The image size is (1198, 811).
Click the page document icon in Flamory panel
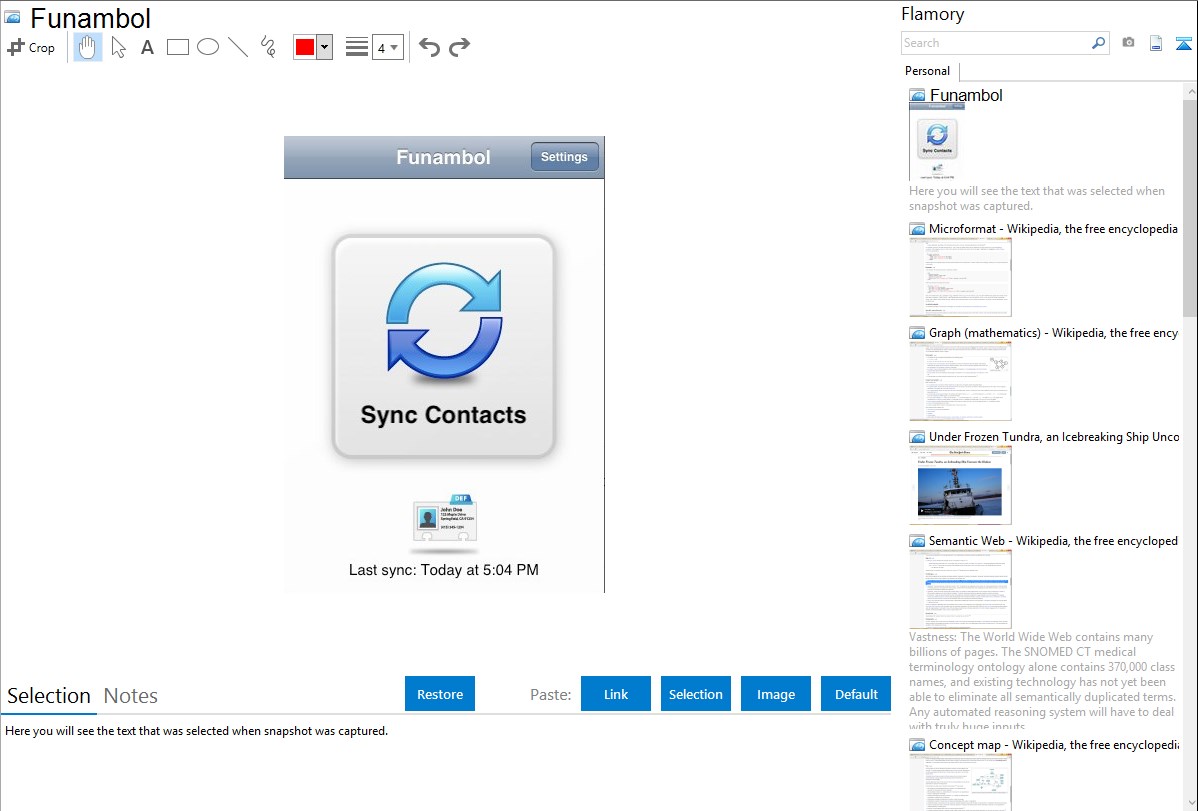point(1156,43)
